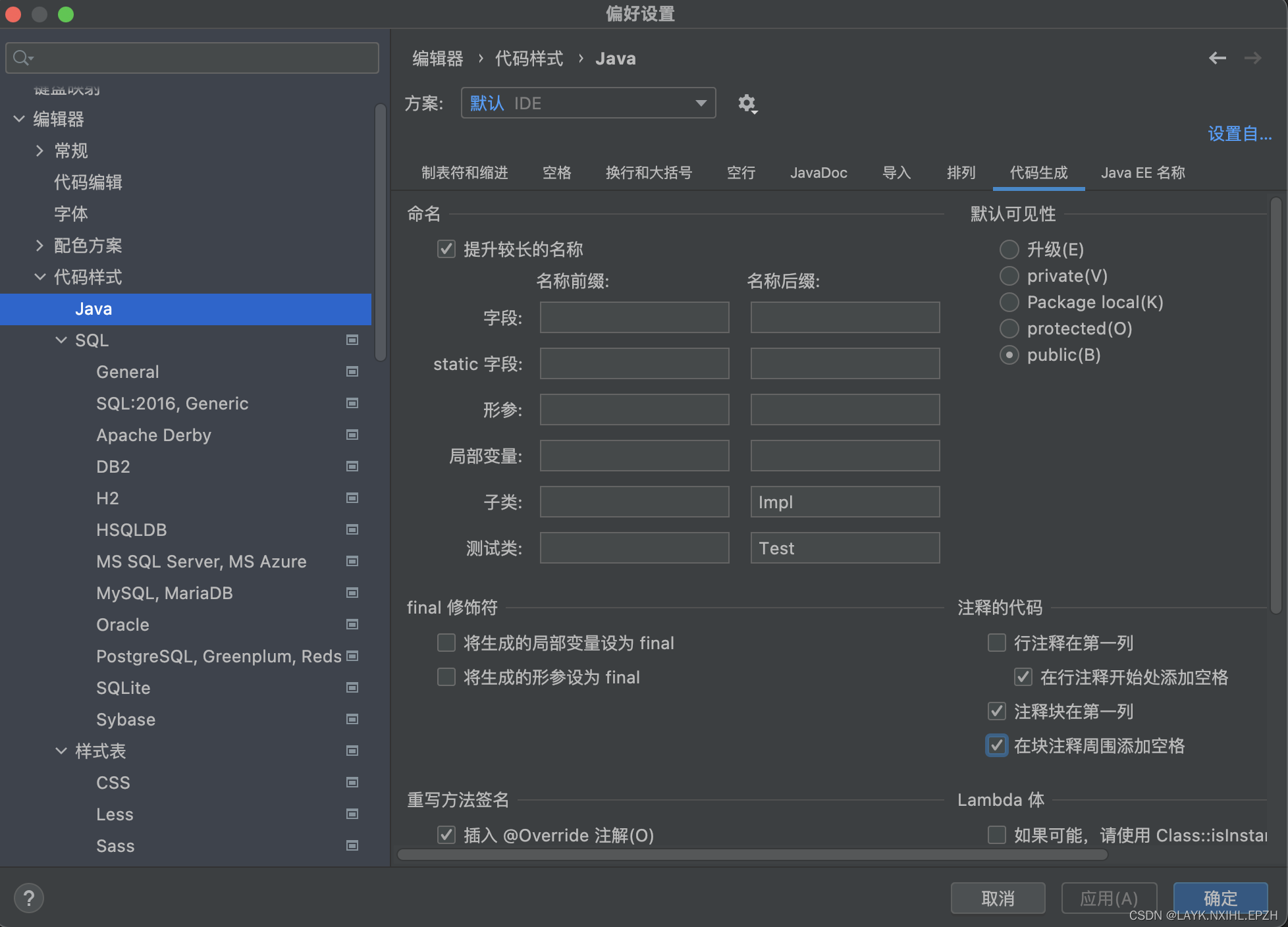1288x927 pixels.
Task: Click the icon beside MySQL, MariaDB
Action: 352,593
